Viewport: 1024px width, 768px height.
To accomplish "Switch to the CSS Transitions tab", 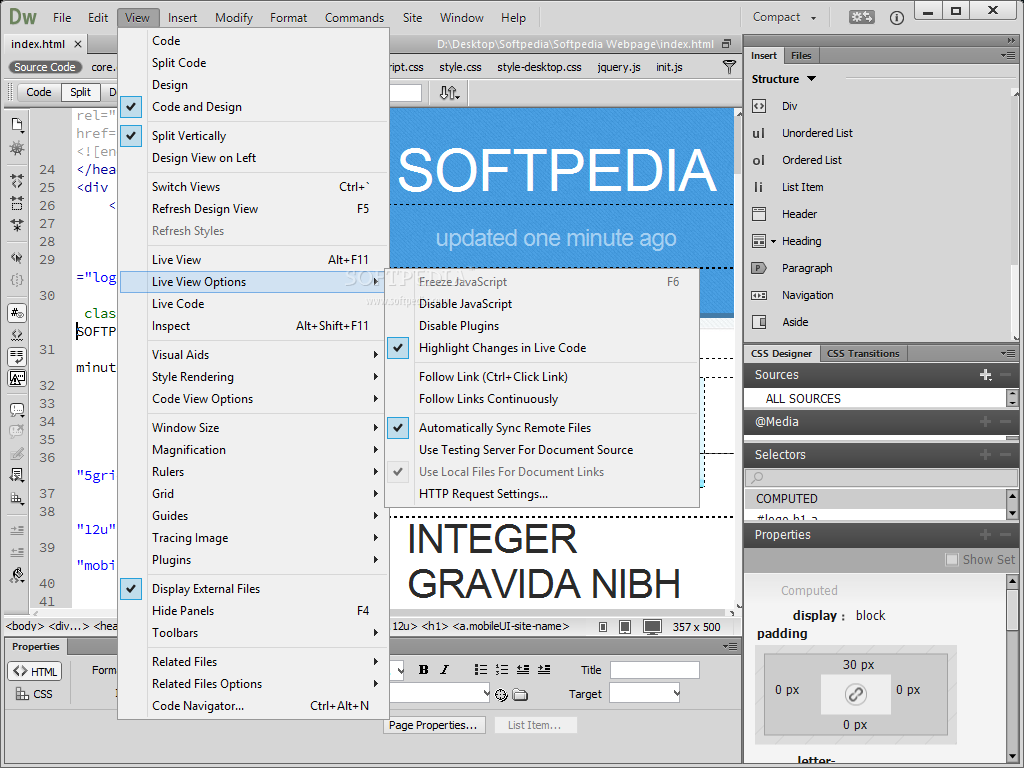I will tap(863, 353).
